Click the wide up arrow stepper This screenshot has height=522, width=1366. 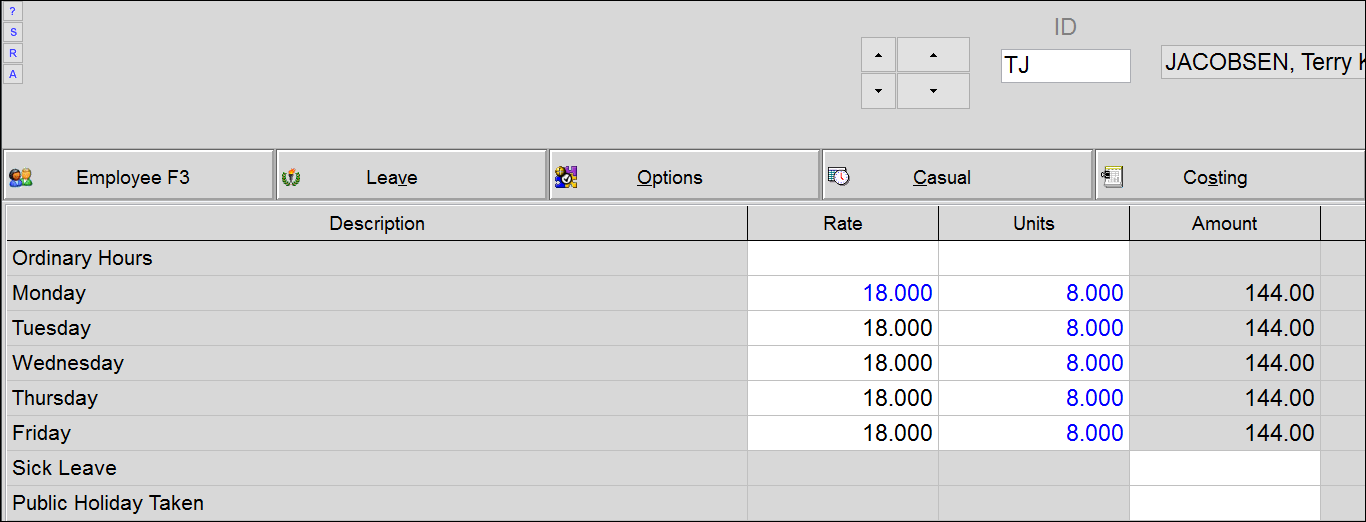coord(933,55)
